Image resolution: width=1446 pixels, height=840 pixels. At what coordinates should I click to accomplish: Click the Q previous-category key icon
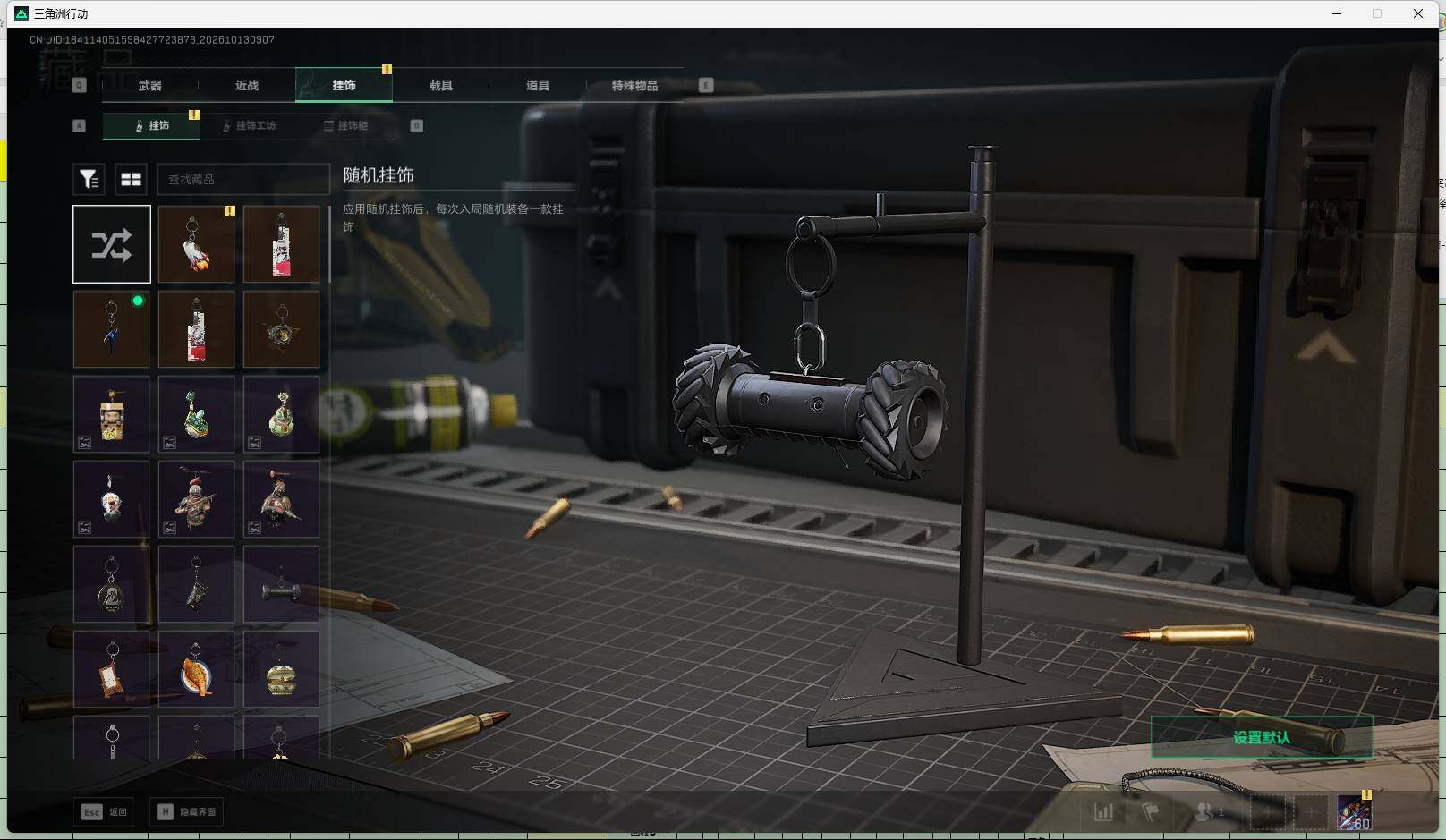point(79,85)
